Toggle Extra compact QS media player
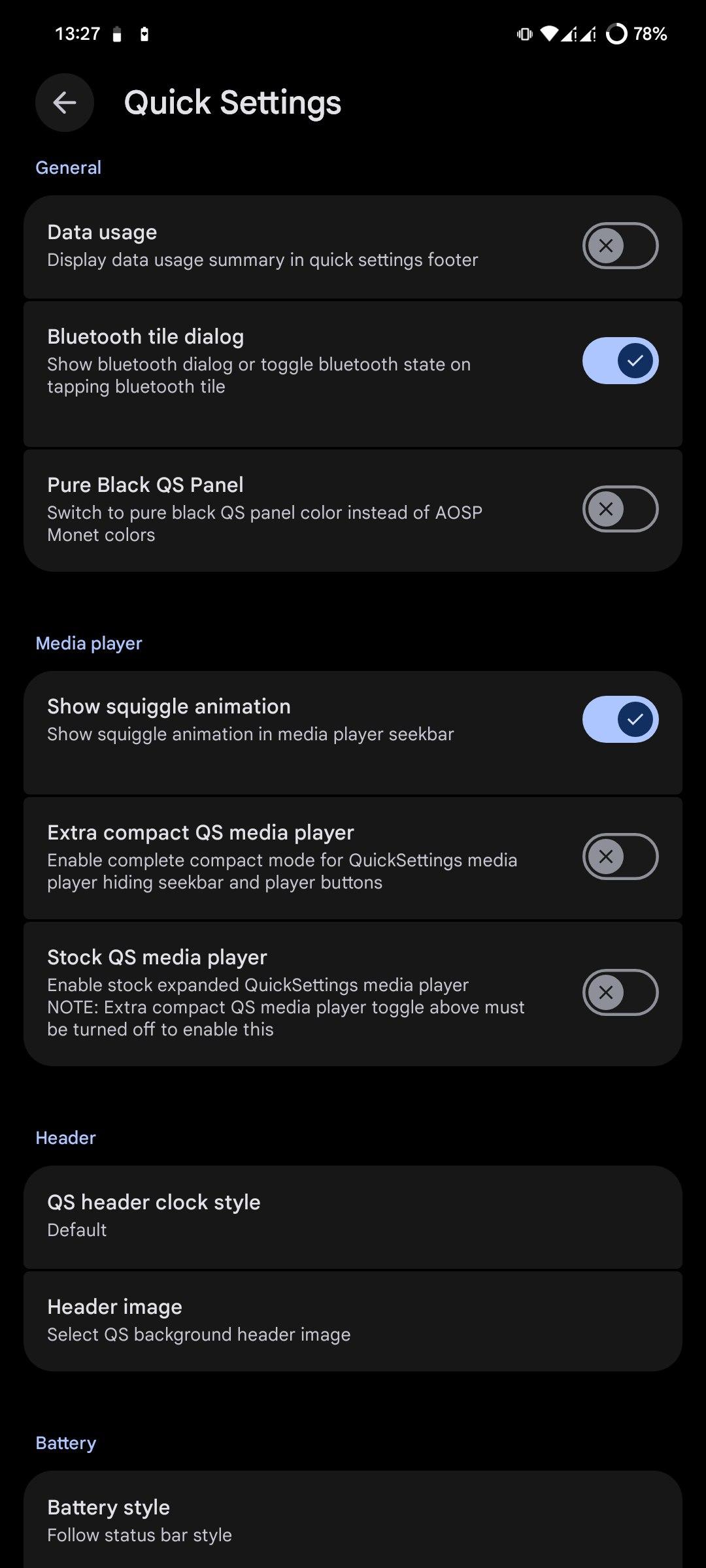This screenshot has width=706, height=1568. [x=620, y=857]
